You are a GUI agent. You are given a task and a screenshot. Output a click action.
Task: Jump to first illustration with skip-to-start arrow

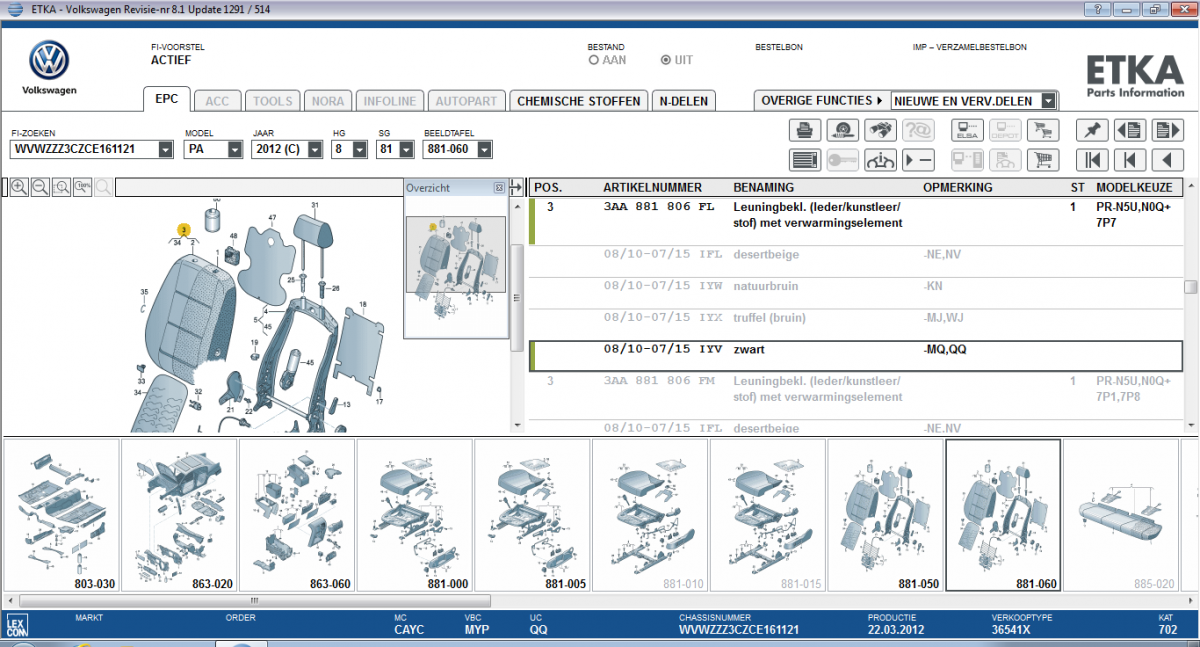(1092, 159)
